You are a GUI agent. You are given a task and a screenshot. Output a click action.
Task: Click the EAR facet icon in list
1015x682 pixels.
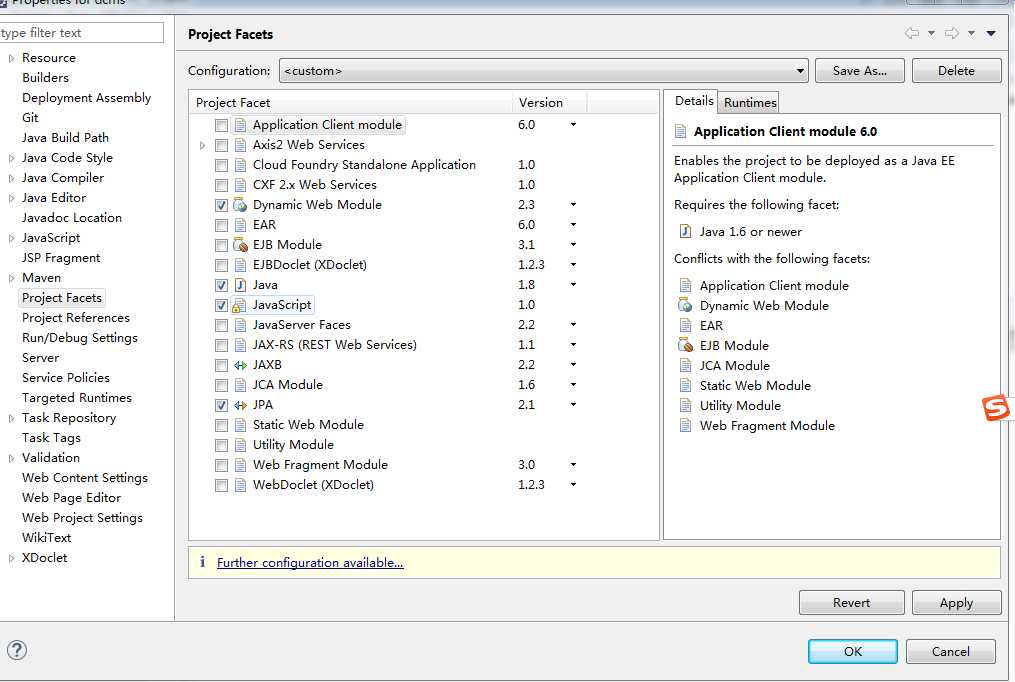[240, 225]
